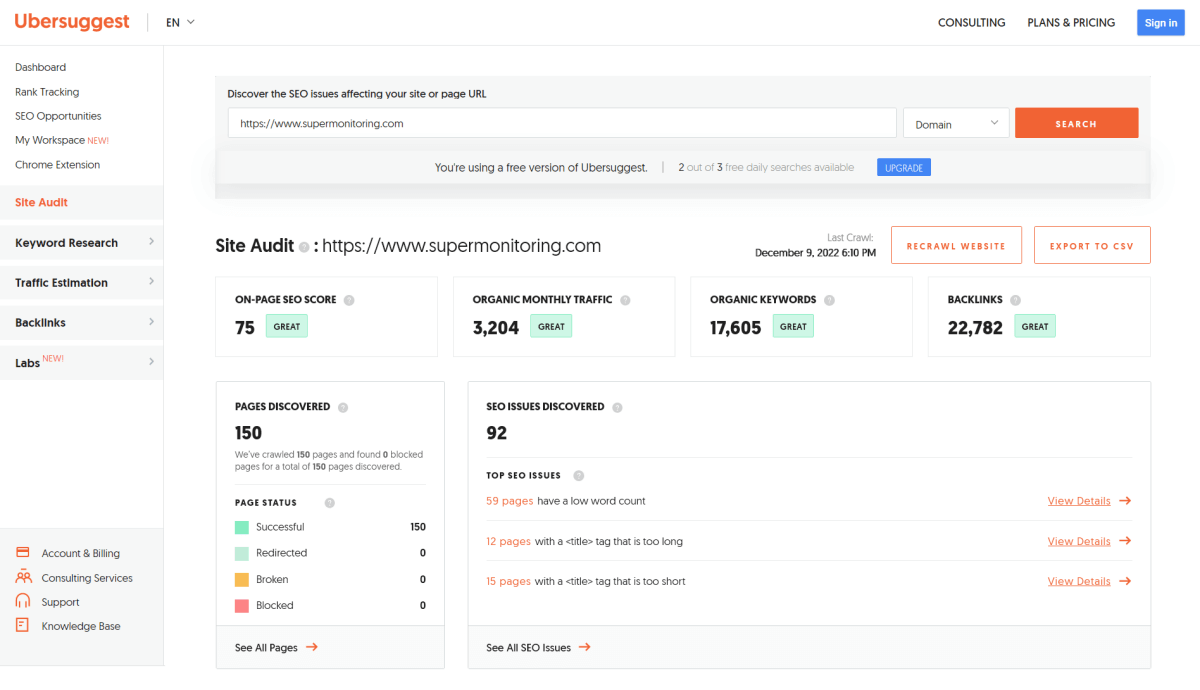Click the green Successful status swatch
The image size is (1200, 690).
click(242, 527)
